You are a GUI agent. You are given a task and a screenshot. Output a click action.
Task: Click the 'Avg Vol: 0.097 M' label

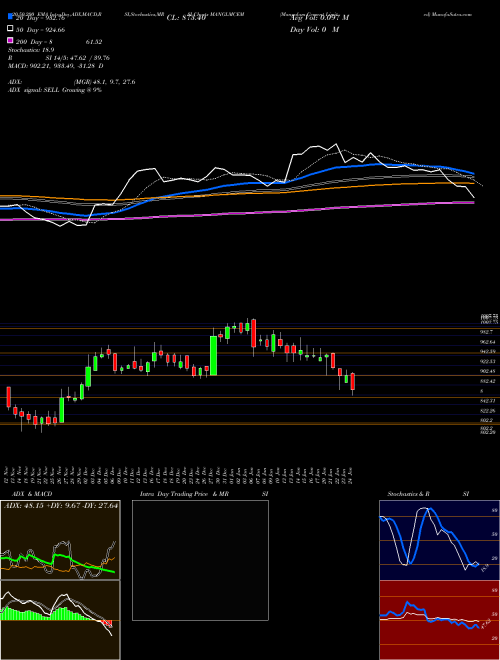(x=319, y=17)
